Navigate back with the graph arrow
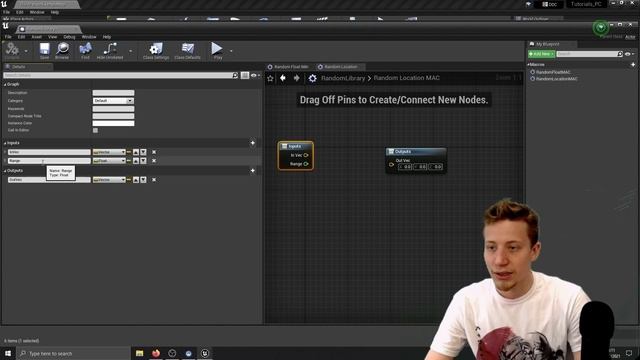Image resolution: width=640 pixels, height=360 pixels. pyautogui.click(x=283, y=78)
